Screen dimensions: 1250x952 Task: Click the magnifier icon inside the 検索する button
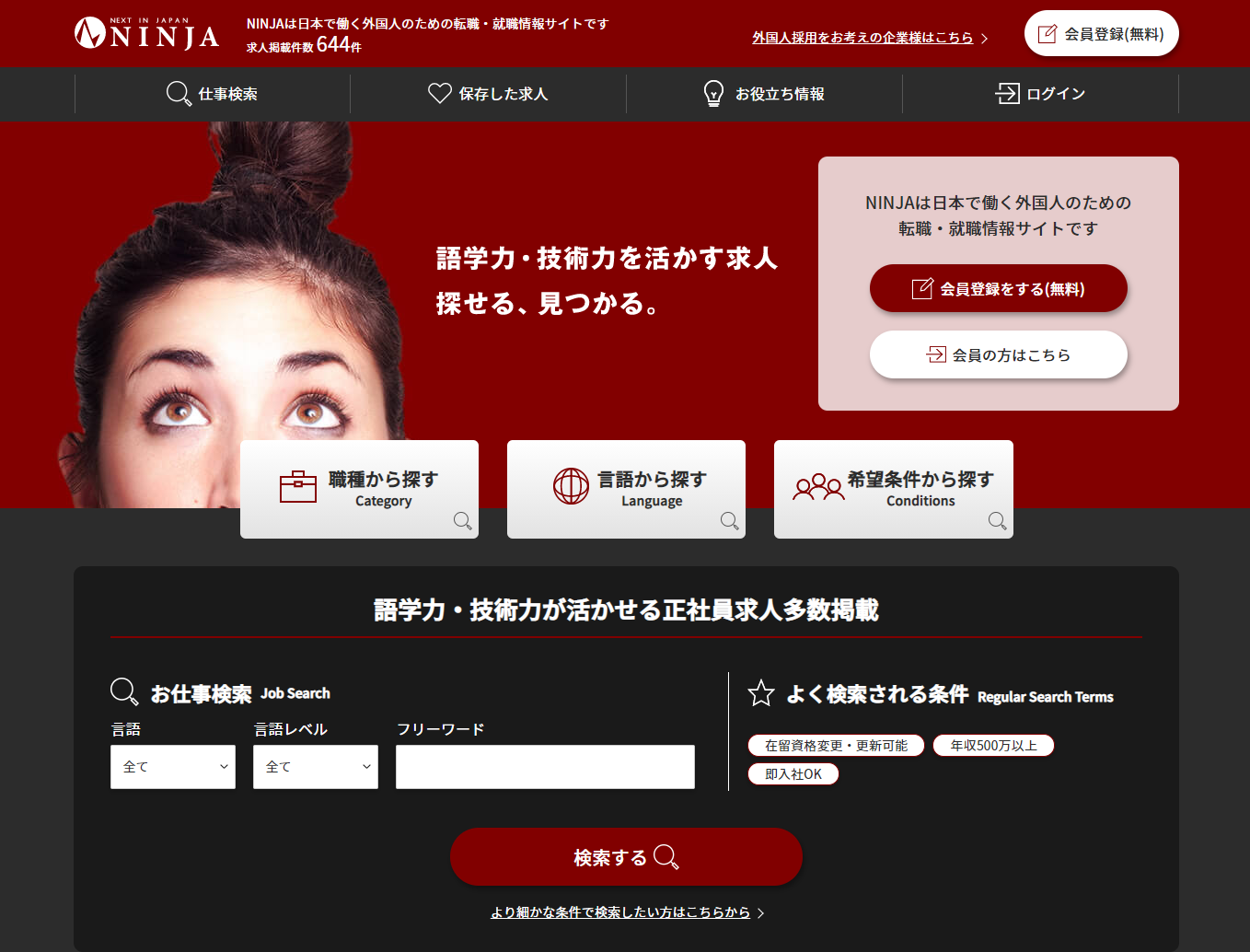[666, 857]
